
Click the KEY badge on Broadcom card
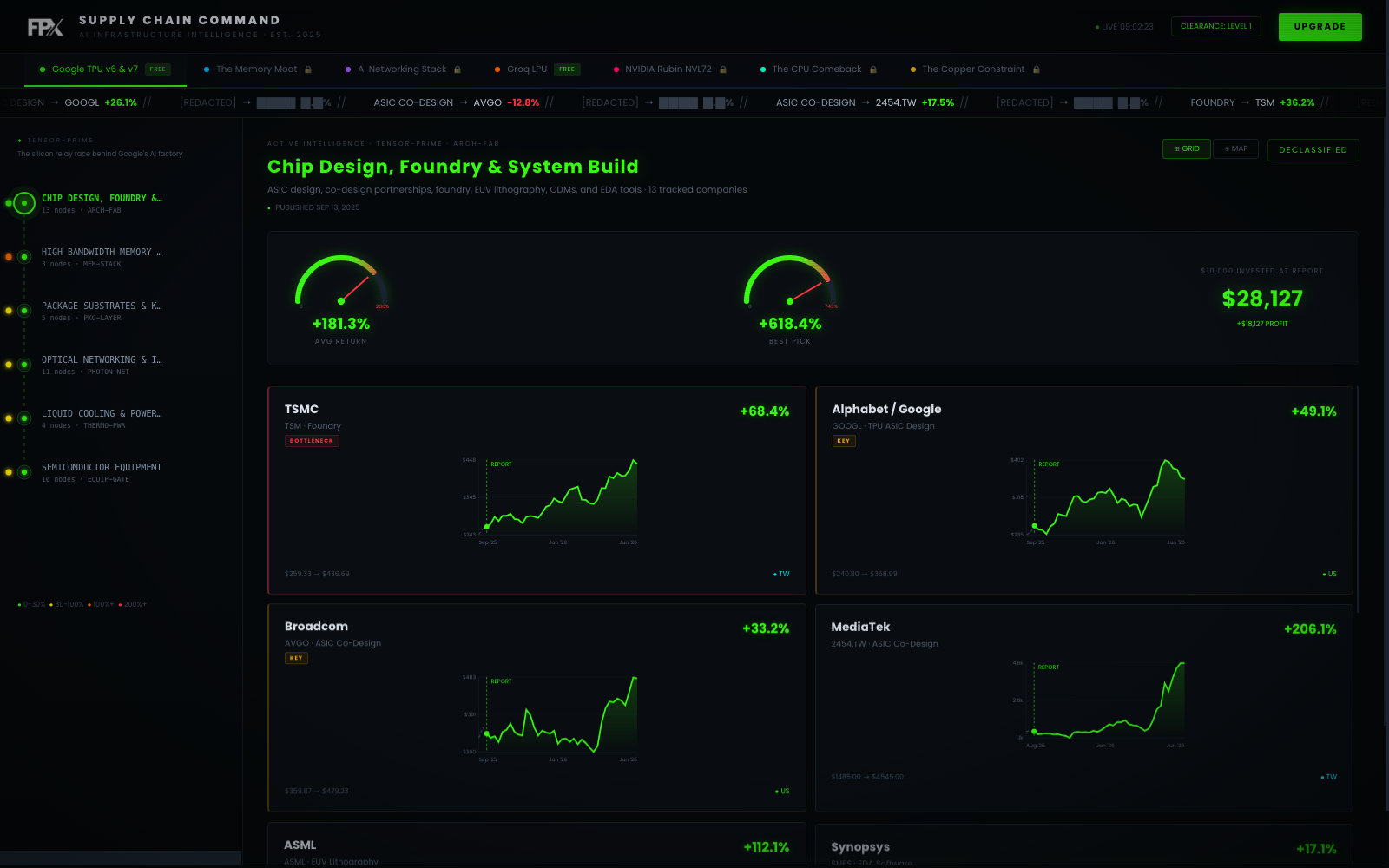pos(296,658)
